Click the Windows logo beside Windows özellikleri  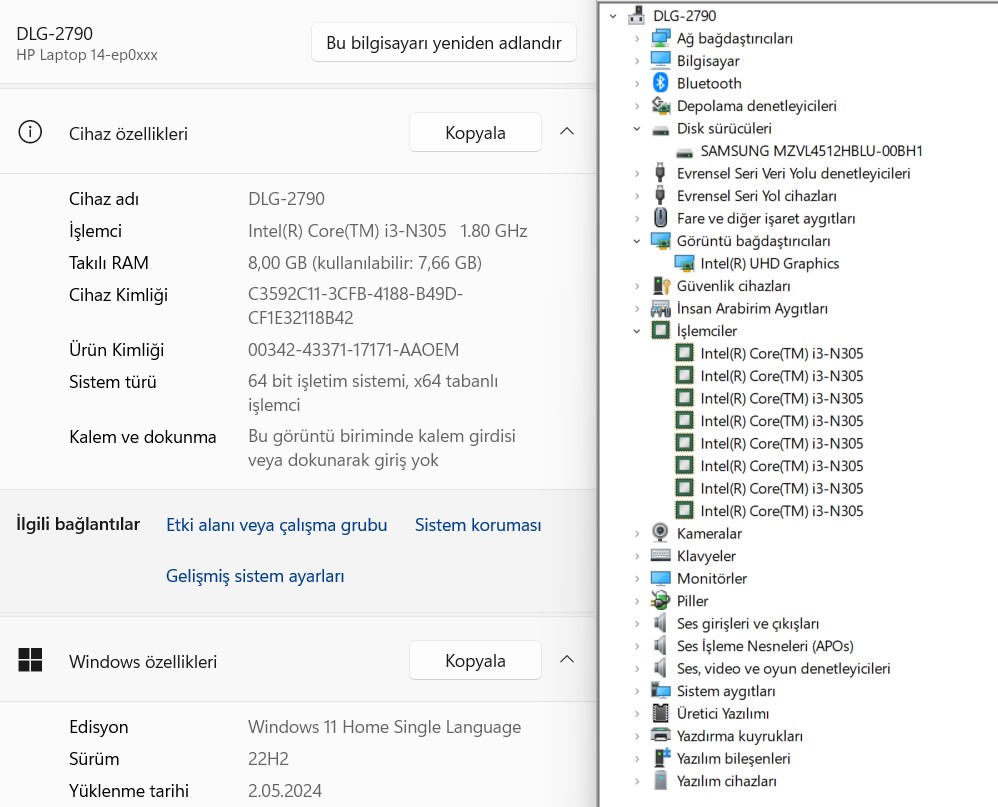pos(30,660)
